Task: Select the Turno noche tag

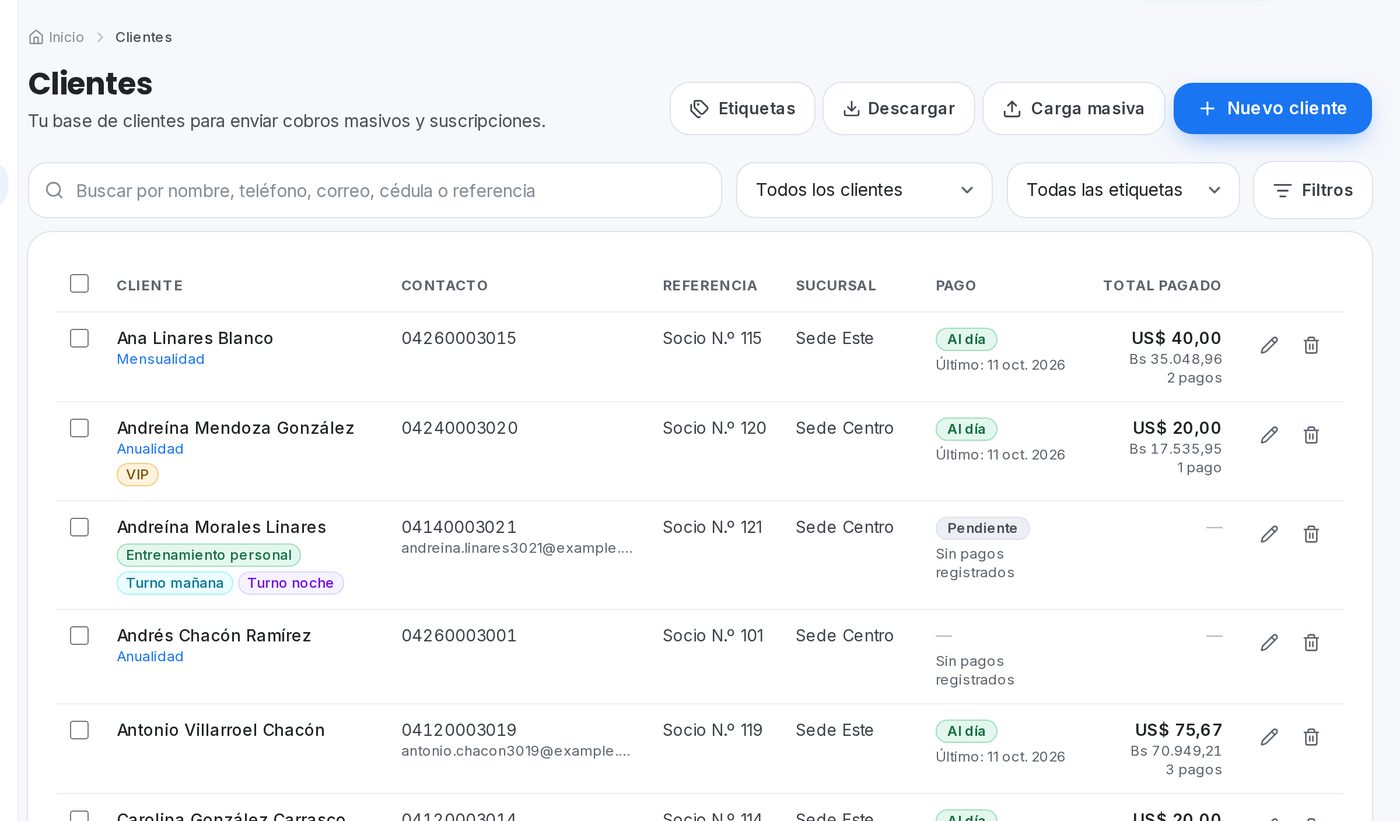Action: 290,583
